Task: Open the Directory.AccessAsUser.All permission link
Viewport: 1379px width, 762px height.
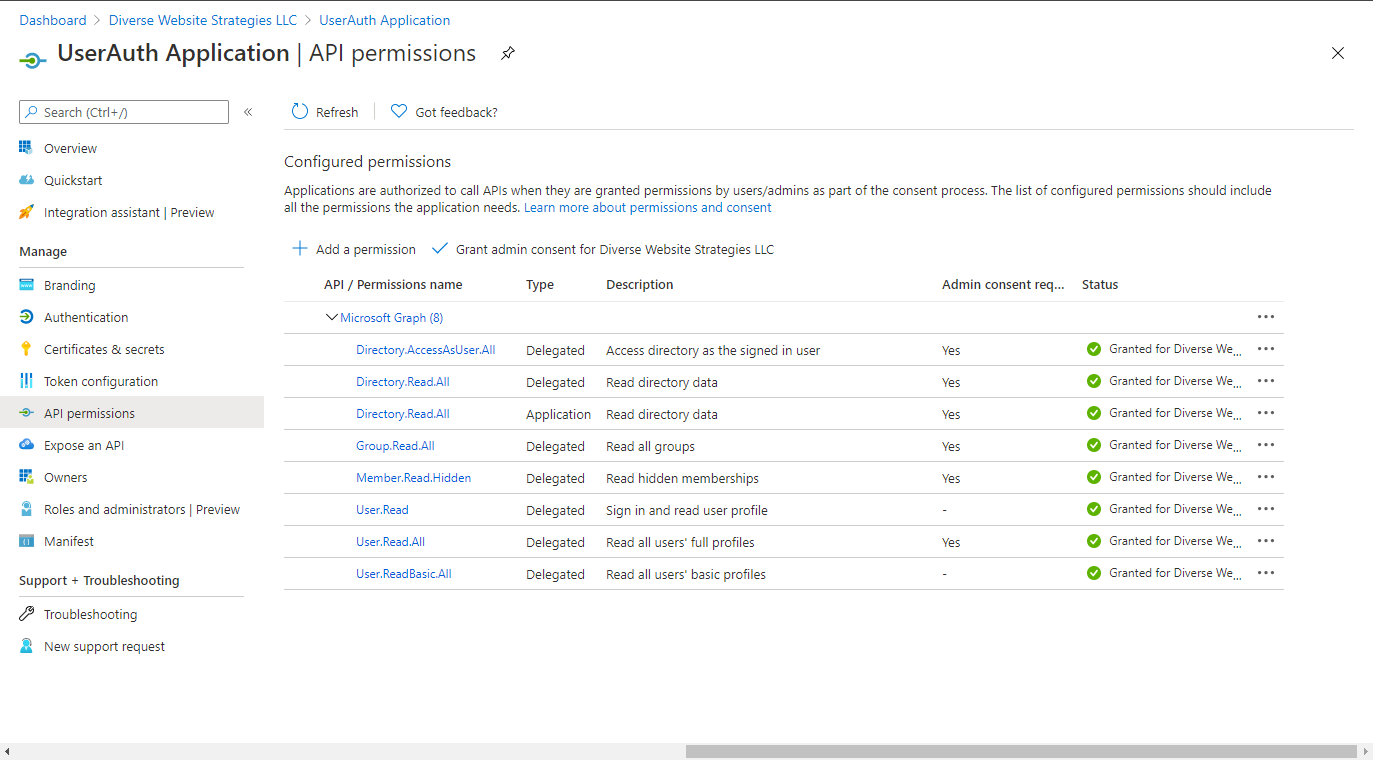Action: pos(426,350)
